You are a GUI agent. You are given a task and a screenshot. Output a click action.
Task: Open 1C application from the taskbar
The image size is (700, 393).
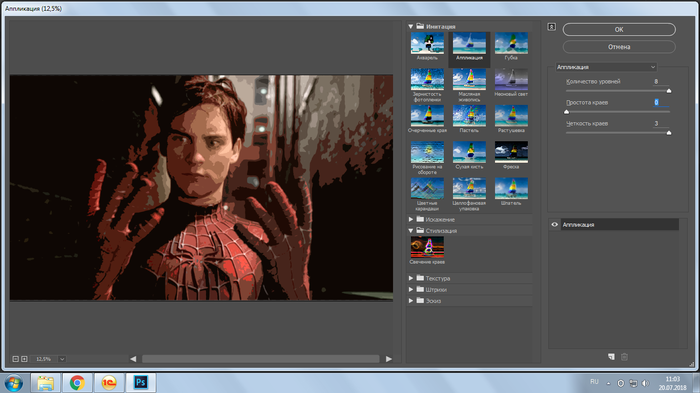click(109, 383)
